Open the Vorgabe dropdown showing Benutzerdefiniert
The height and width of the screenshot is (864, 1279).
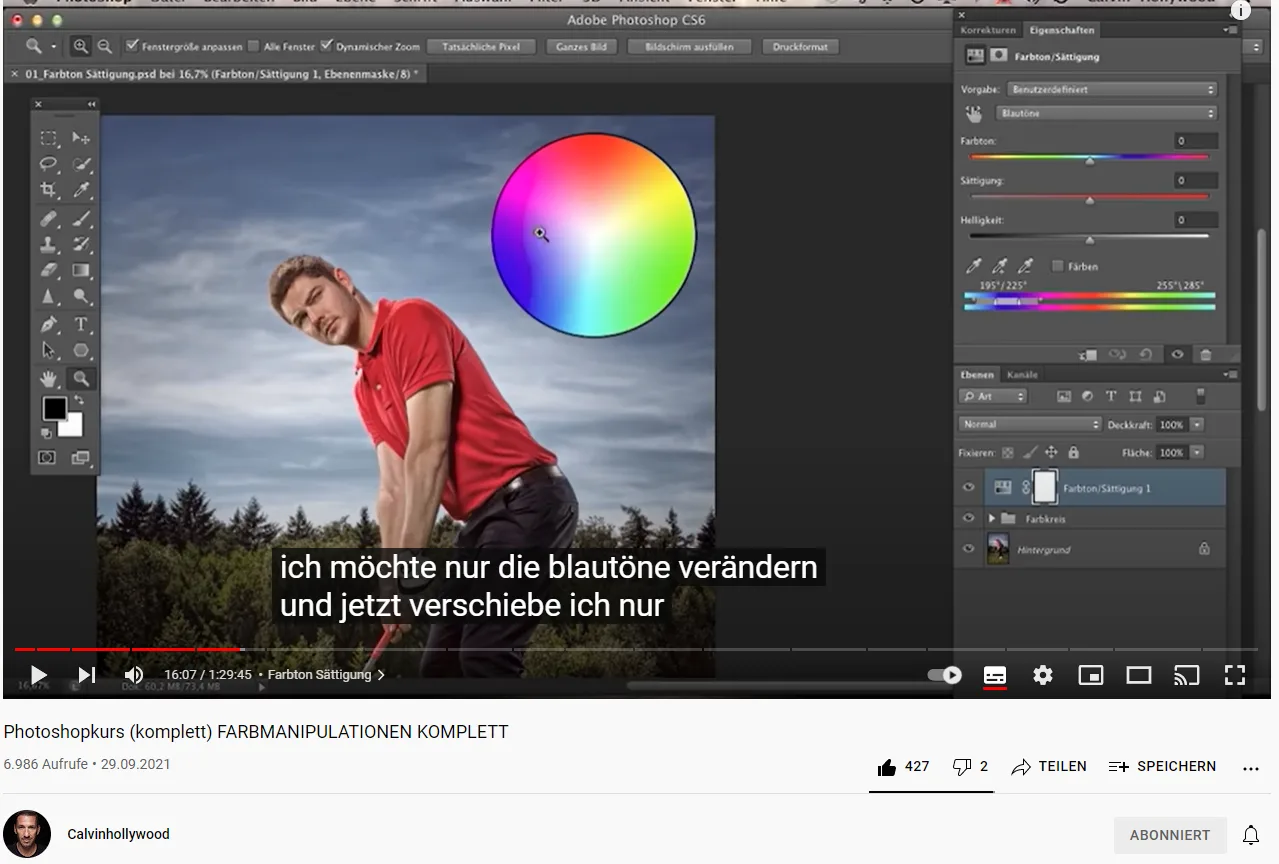pos(1107,88)
